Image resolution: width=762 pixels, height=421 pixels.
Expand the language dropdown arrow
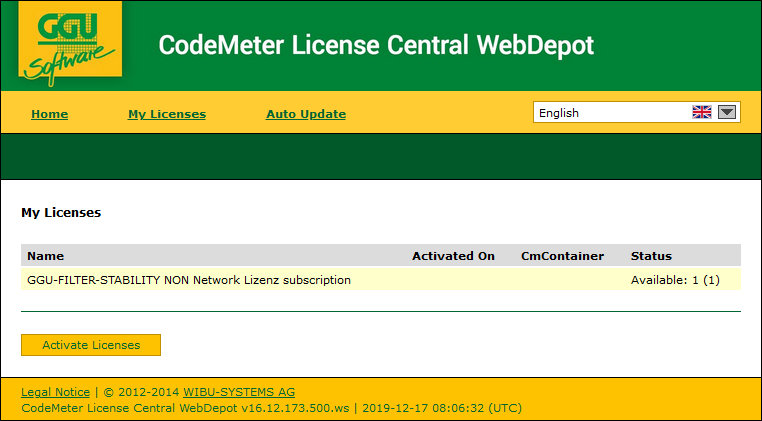point(727,113)
